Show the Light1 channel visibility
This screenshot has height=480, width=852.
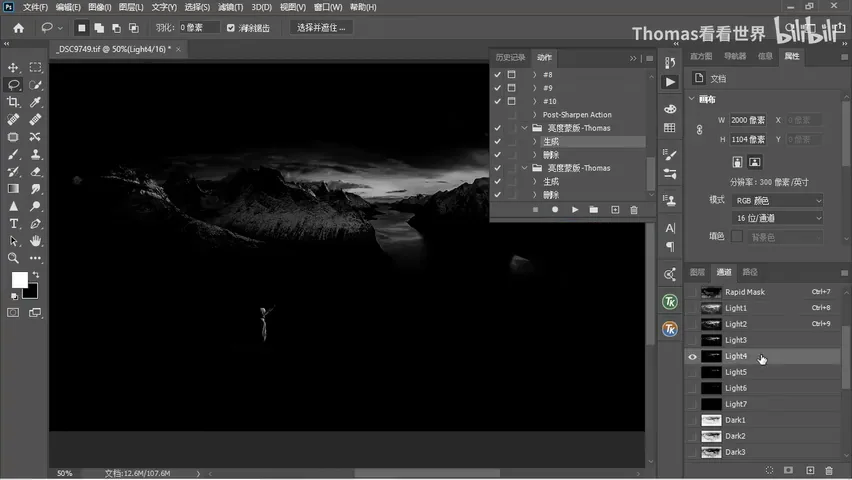tap(692, 308)
